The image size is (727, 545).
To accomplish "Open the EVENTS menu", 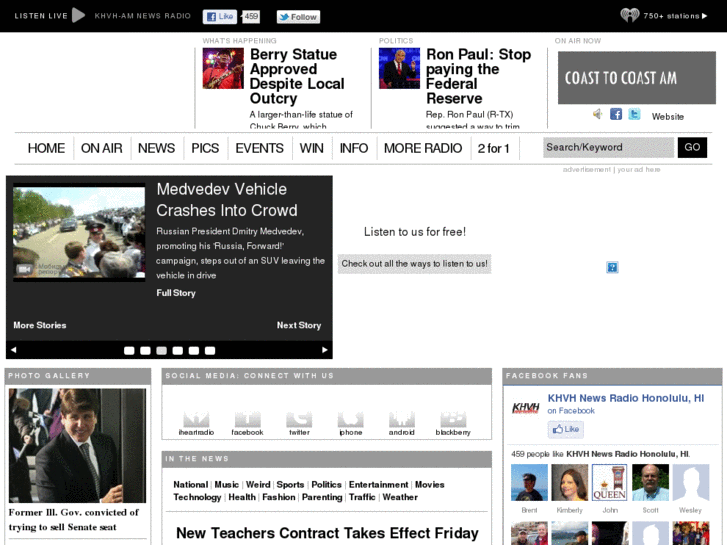I will point(259,148).
